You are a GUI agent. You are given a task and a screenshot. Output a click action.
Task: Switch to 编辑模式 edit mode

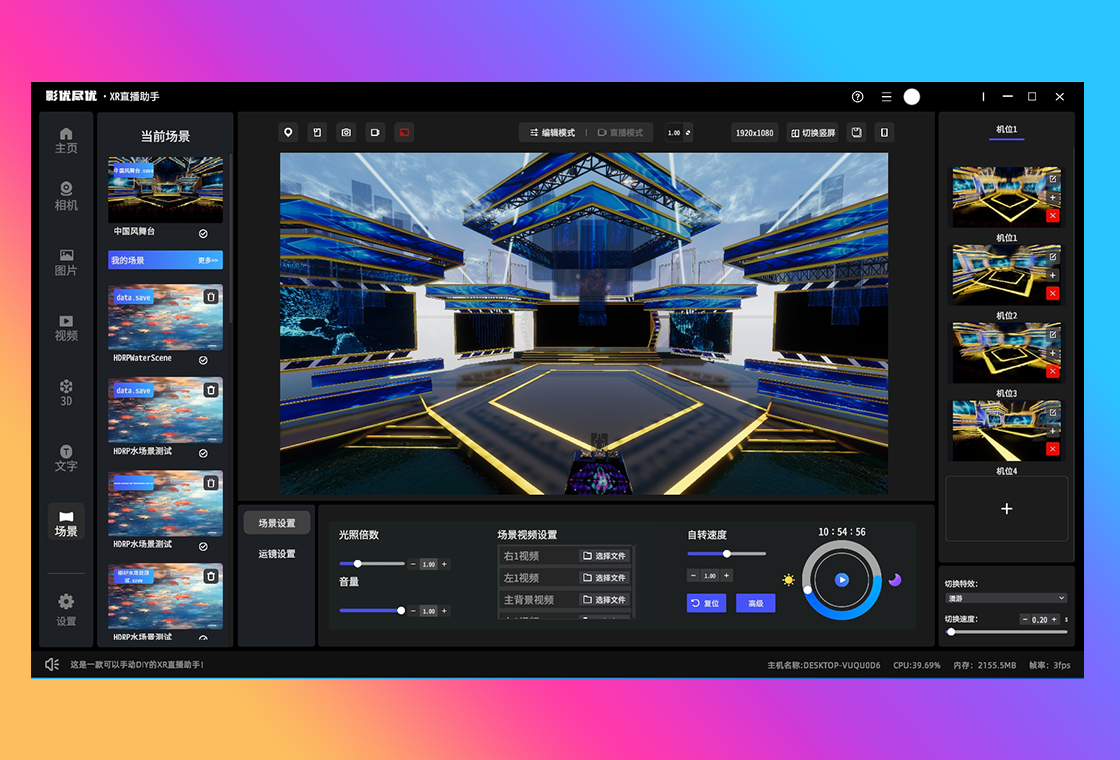coord(552,133)
